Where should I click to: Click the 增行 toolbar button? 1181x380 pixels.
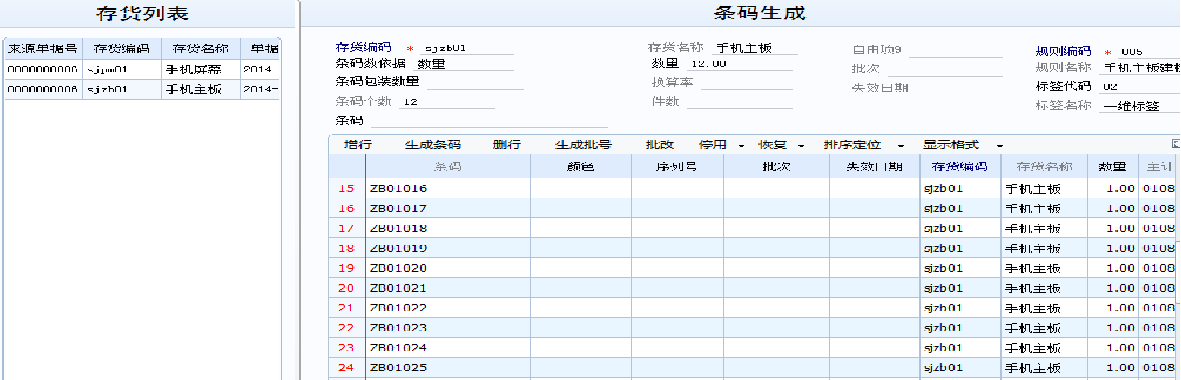pyautogui.click(x=357, y=144)
